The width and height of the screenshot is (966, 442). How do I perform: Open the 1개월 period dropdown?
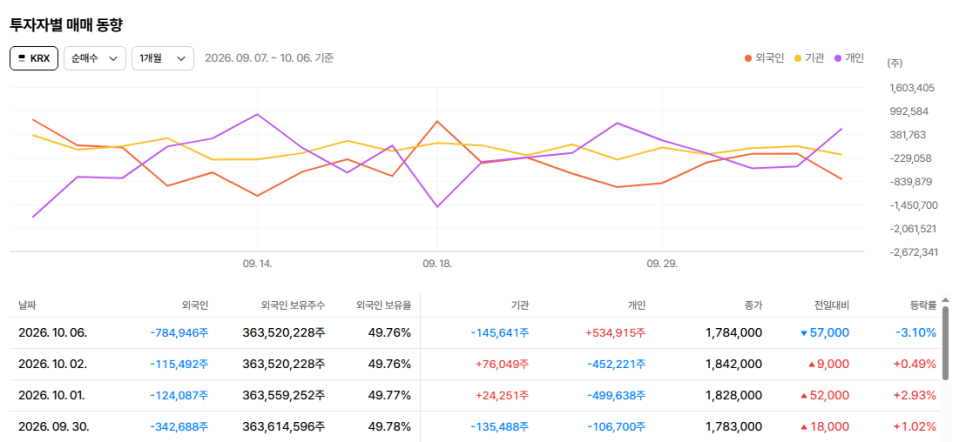(x=163, y=59)
